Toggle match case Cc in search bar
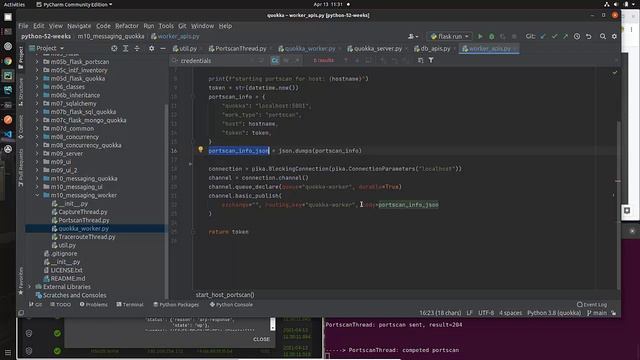This screenshot has height=360, width=640. [x=275, y=60]
